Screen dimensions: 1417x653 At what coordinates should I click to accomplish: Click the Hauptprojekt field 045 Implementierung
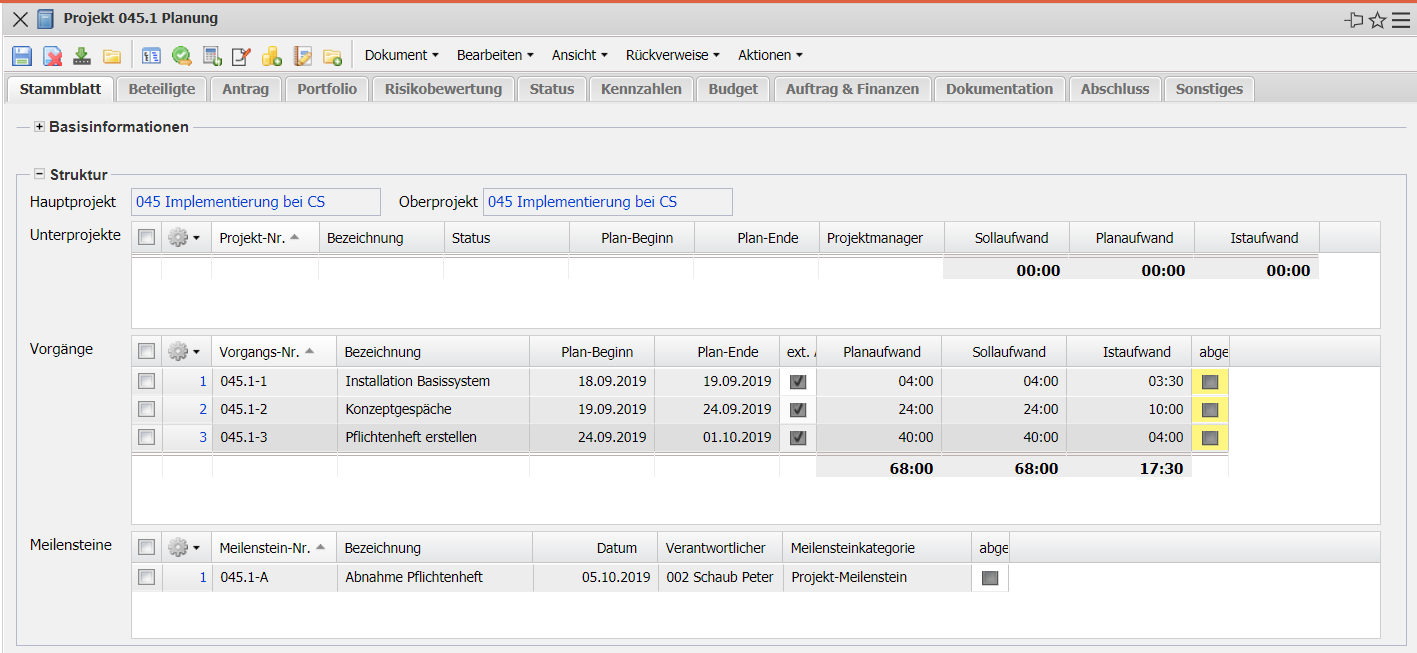coord(255,202)
